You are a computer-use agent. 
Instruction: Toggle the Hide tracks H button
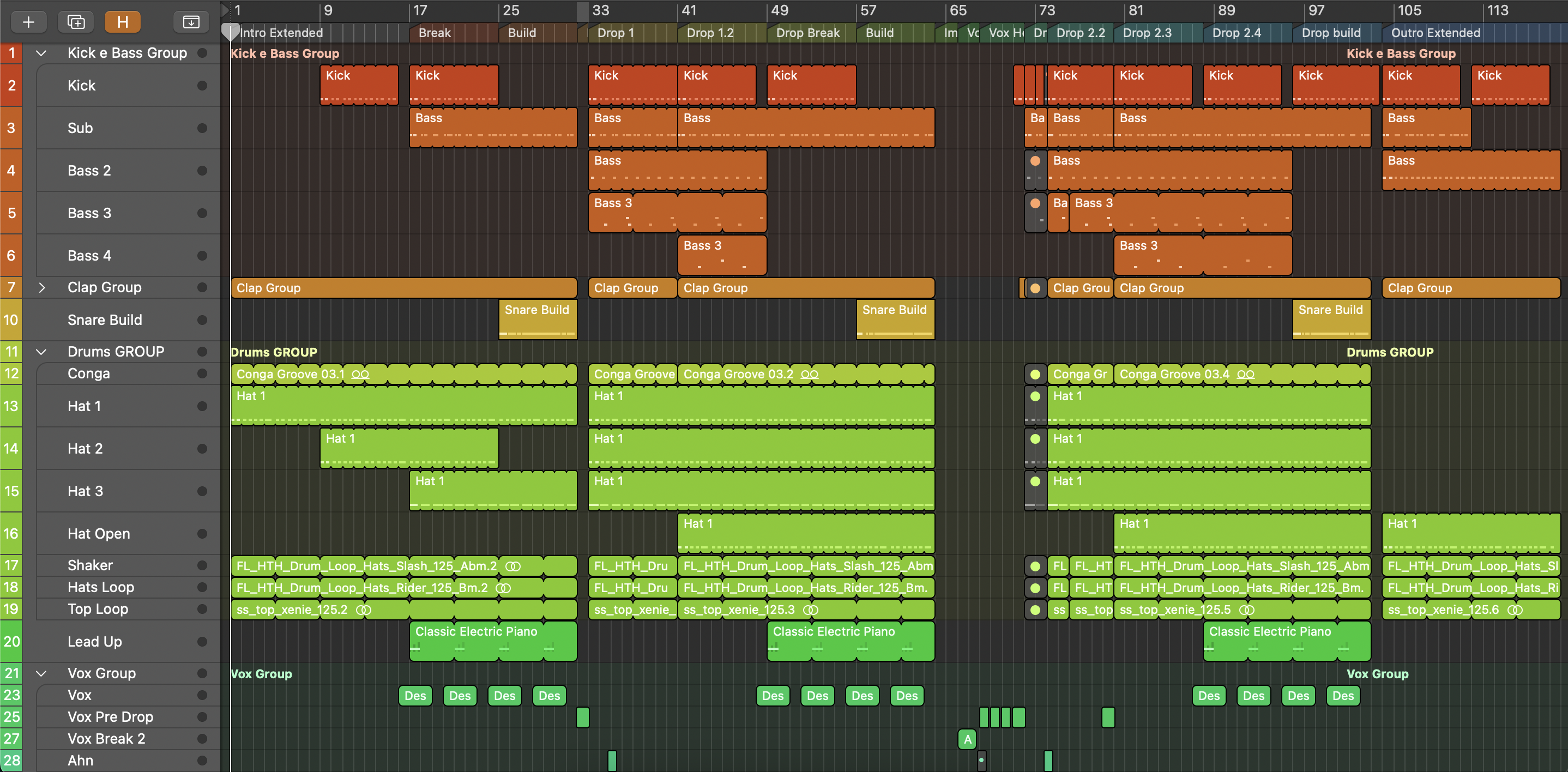[123, 22]
